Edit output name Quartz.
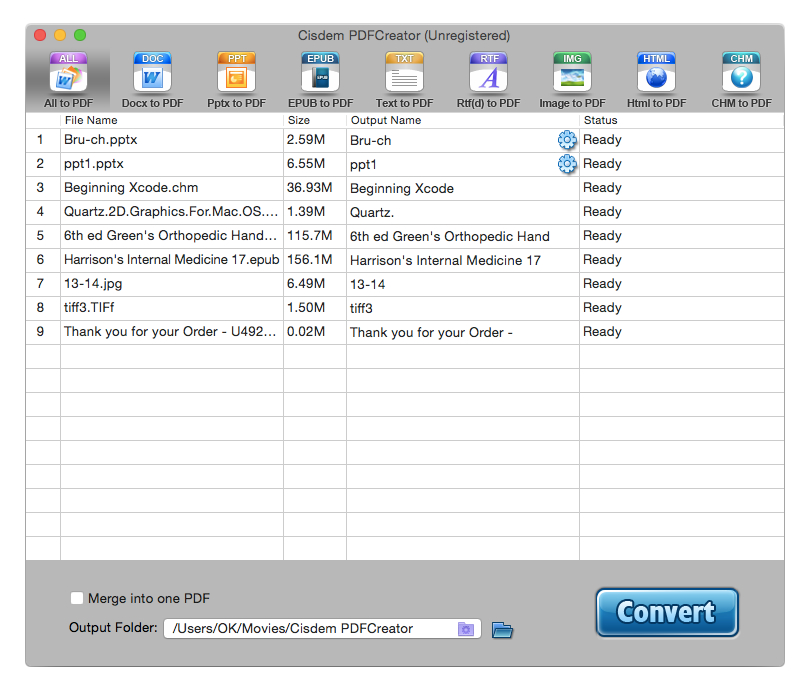The width and height of the screenshot is (812, 692). coord(372,212)
